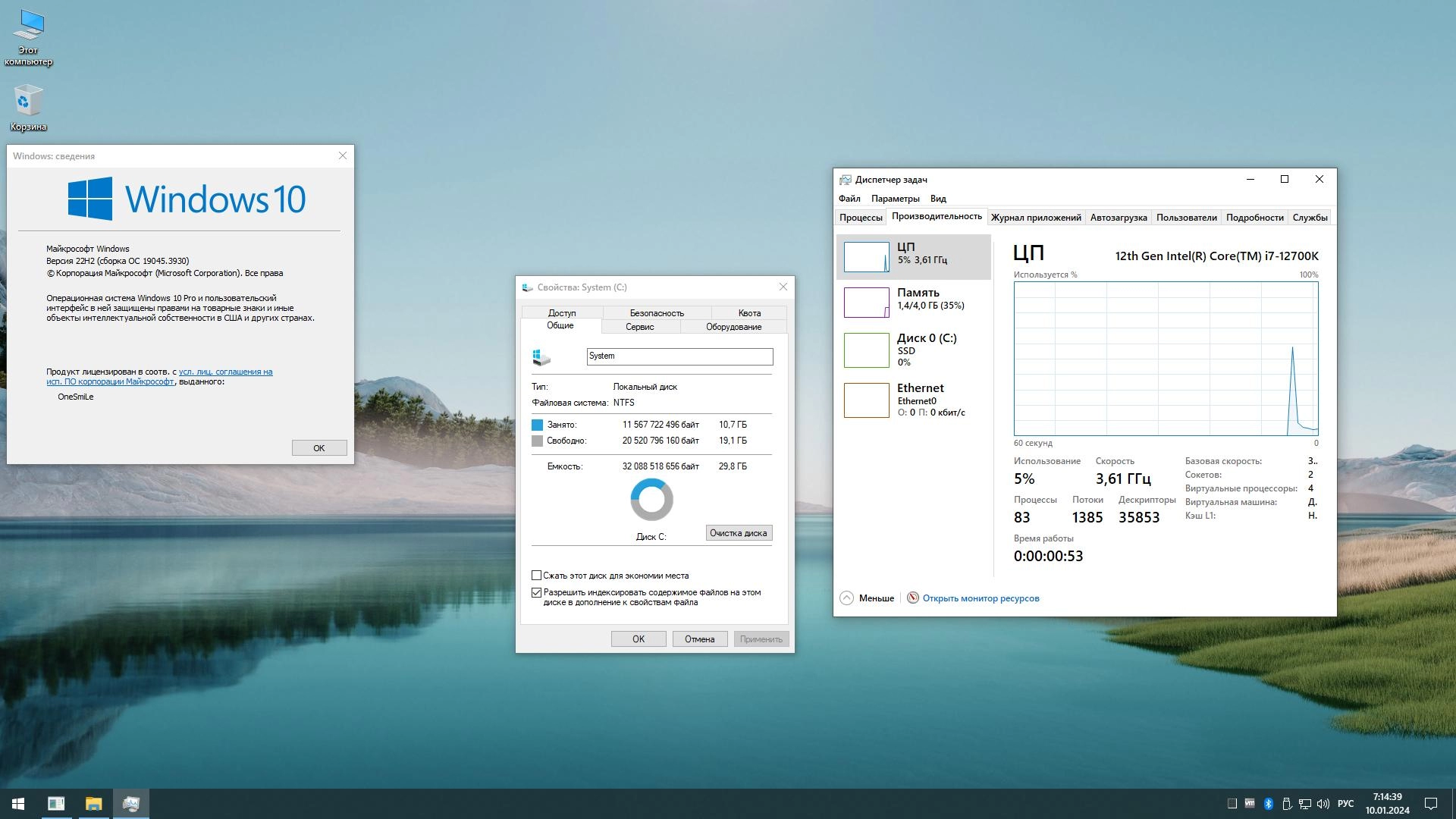This screenshot has height=819, width=1456.
Task: Uncheck allow indexing file contents checkbox
Action: point(537,592)
